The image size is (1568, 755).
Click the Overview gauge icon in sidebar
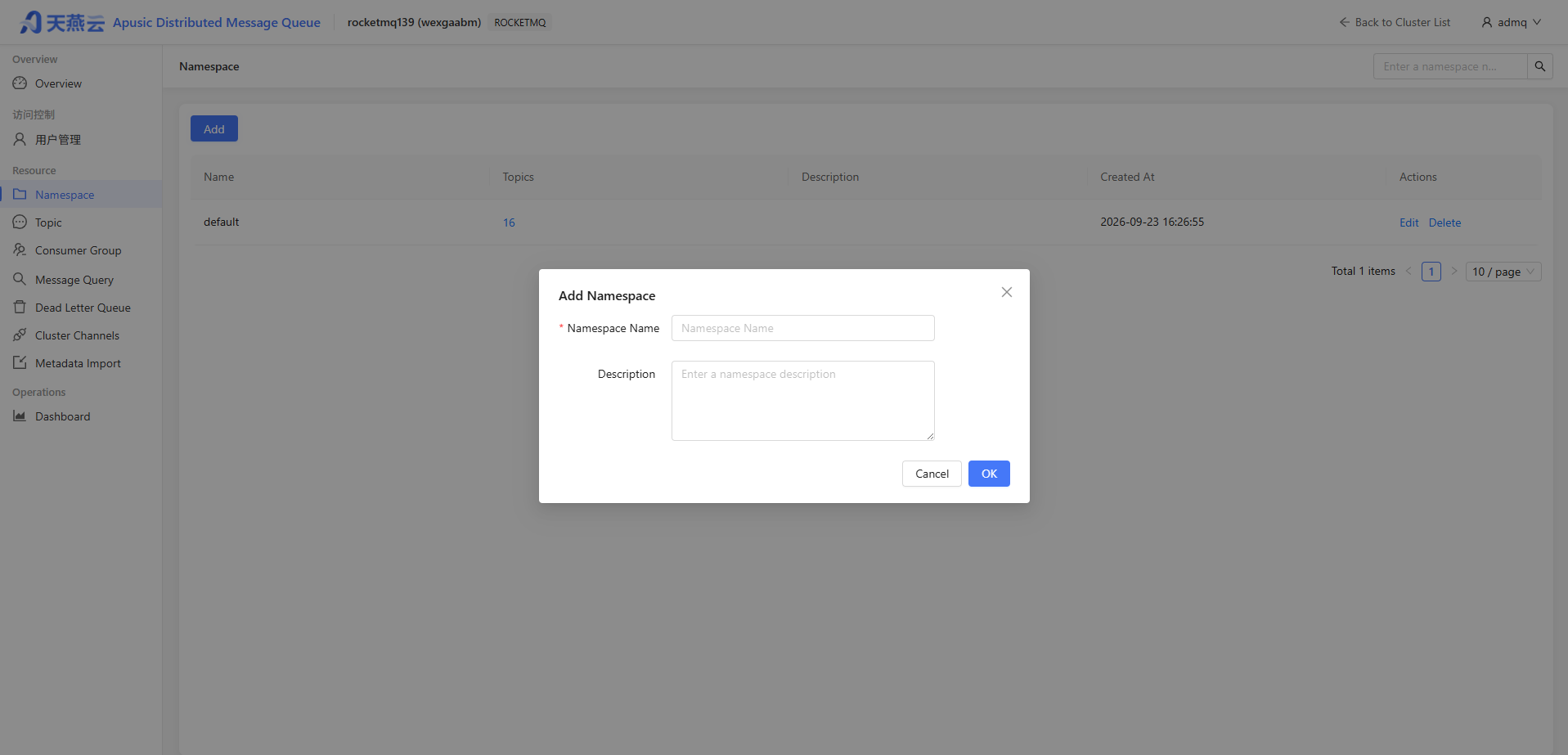(20, 83)
